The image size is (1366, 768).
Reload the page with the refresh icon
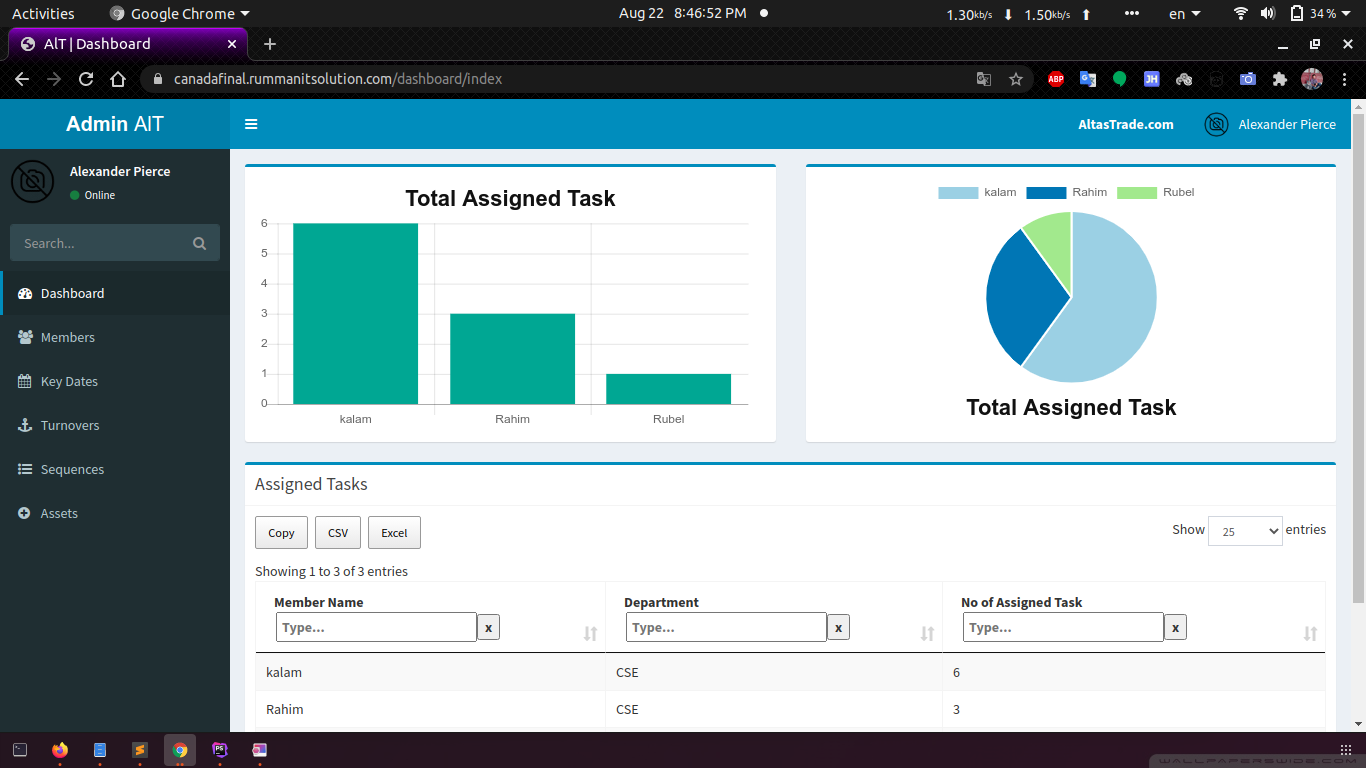coord(86,79)
